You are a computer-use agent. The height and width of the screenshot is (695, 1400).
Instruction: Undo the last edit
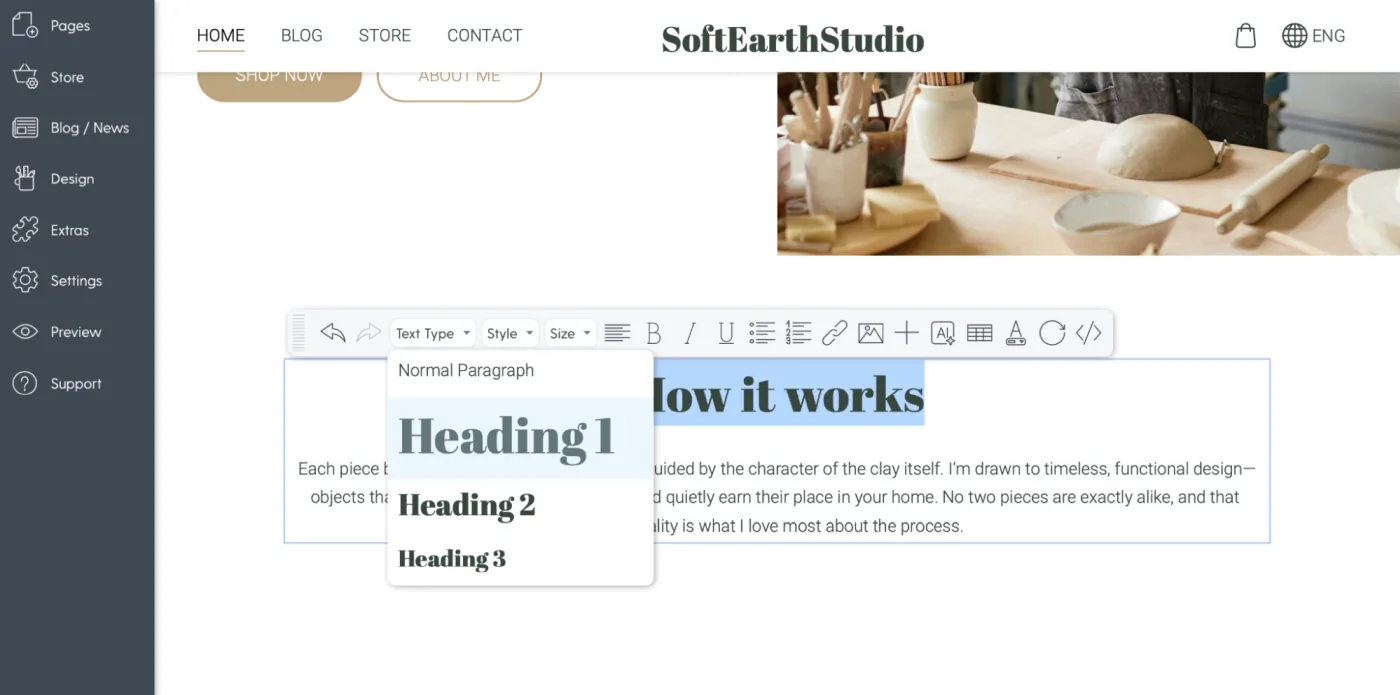click(333, 332)
